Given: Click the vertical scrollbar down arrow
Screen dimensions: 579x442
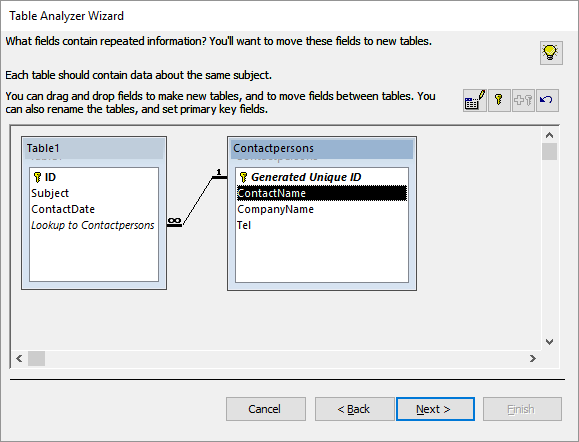Looking at the screenshot, I should [x=549, y=342].
